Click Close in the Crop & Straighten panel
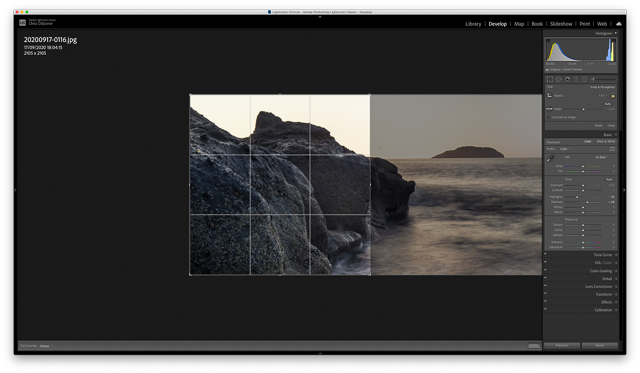The image size is (640, 373). click(x=611, y=126)
